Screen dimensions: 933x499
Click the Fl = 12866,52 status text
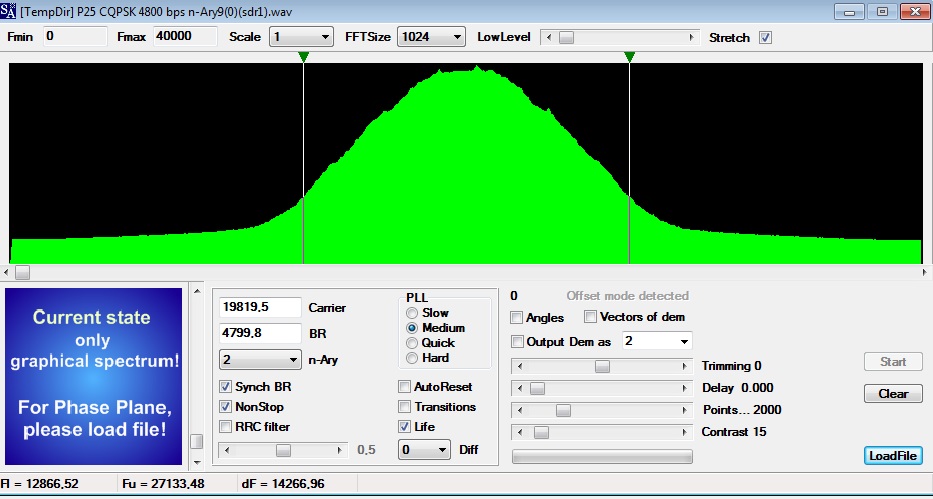tap(40, 484)
